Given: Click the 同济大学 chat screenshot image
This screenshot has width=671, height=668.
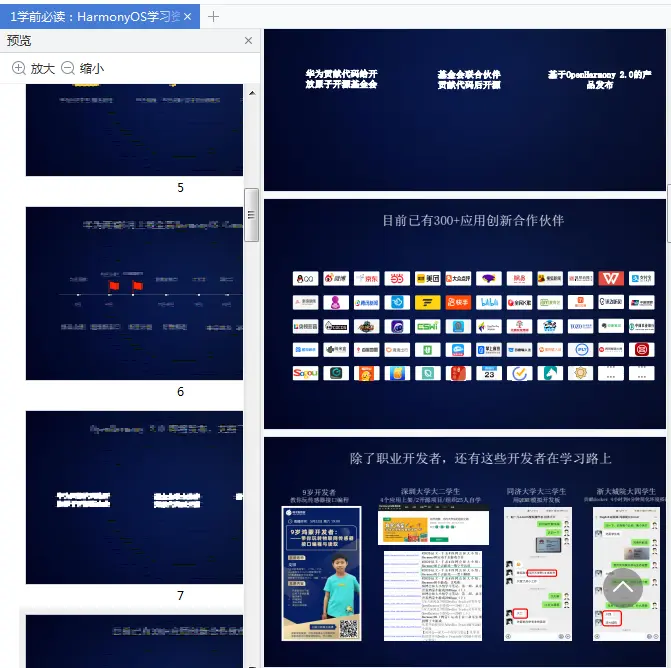Looking at the screenshot, I should pos(538,574).
